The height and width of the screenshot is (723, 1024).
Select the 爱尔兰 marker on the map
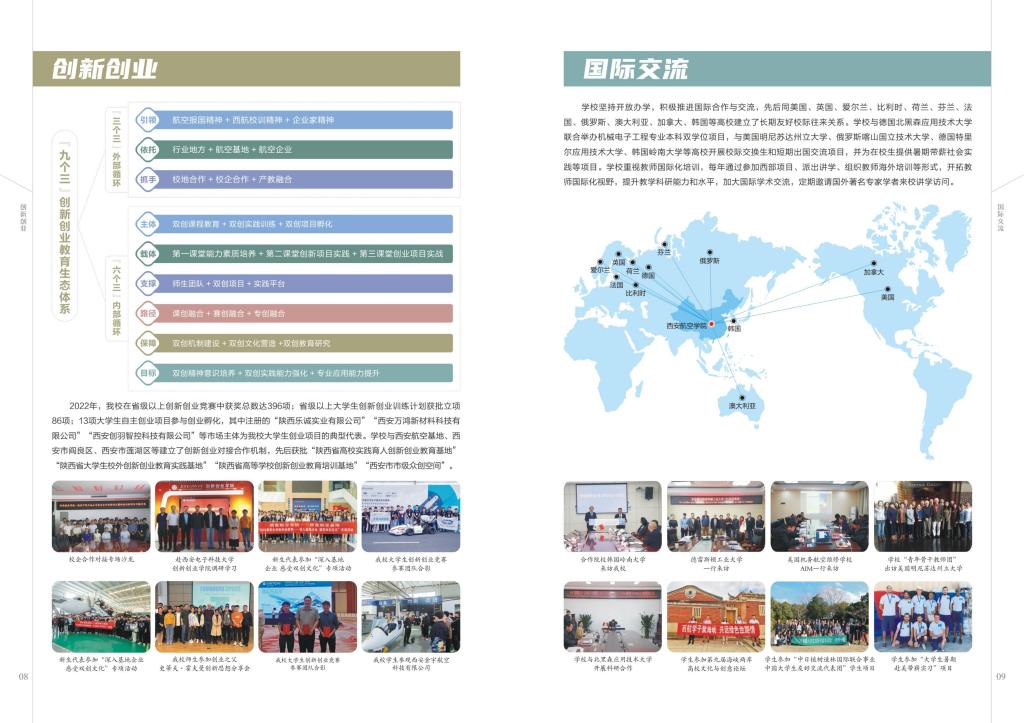[x=599, y=262]
